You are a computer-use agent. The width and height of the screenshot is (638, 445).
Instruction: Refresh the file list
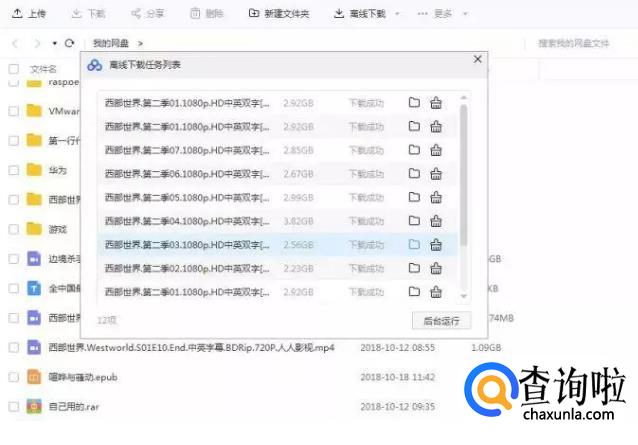70,43
